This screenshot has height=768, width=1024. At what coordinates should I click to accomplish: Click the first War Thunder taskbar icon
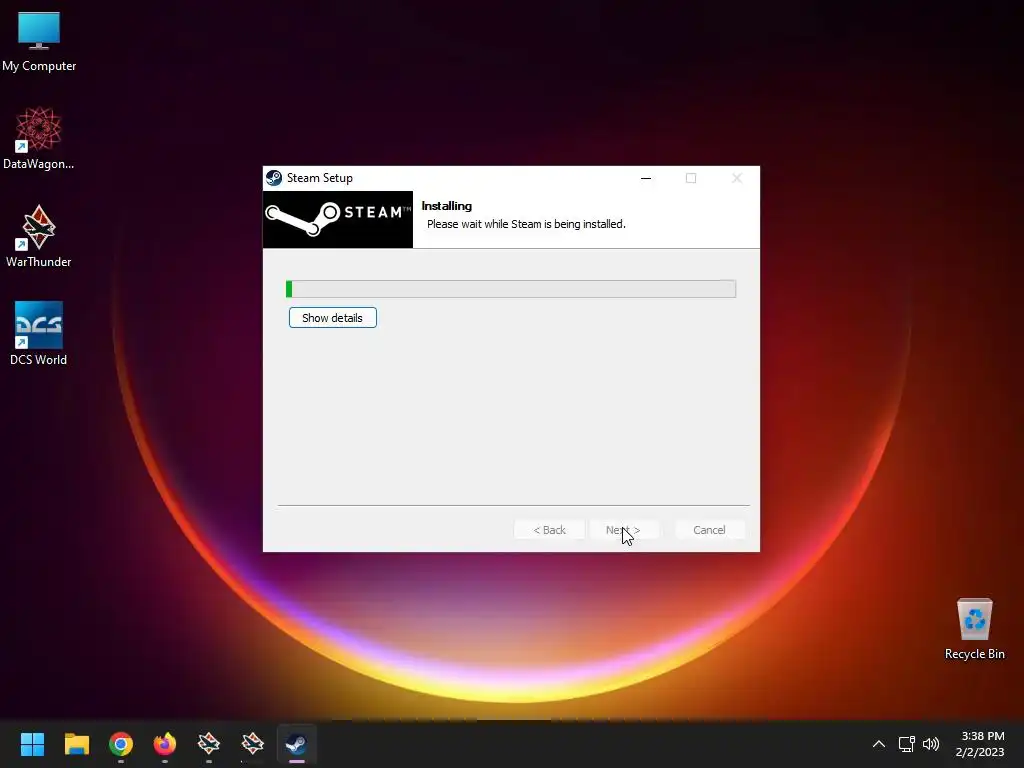click(x=209, y=744)
